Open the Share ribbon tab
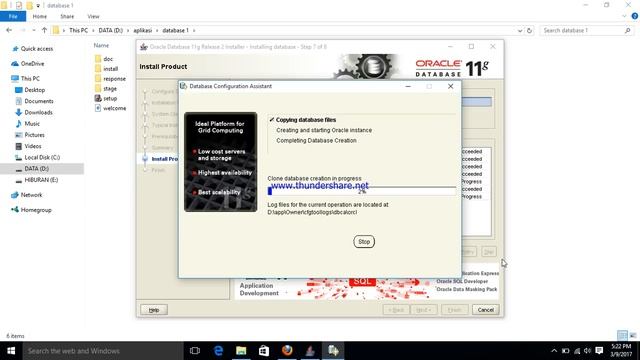This screenshot has height=360, width=640. tap(67, 16)
